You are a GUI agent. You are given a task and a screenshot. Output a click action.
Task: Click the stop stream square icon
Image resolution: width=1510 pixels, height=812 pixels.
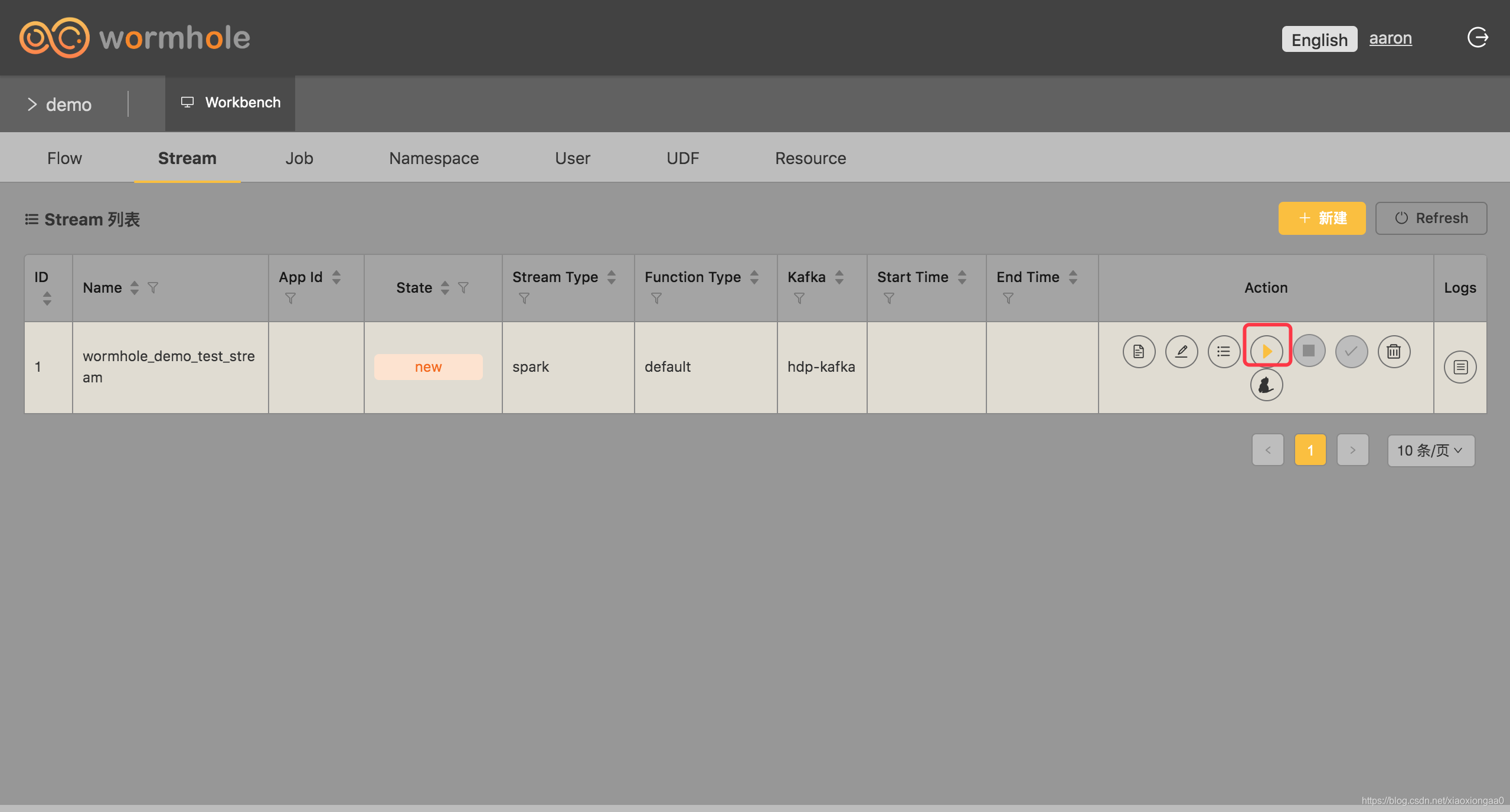(x=1309, y=351)
